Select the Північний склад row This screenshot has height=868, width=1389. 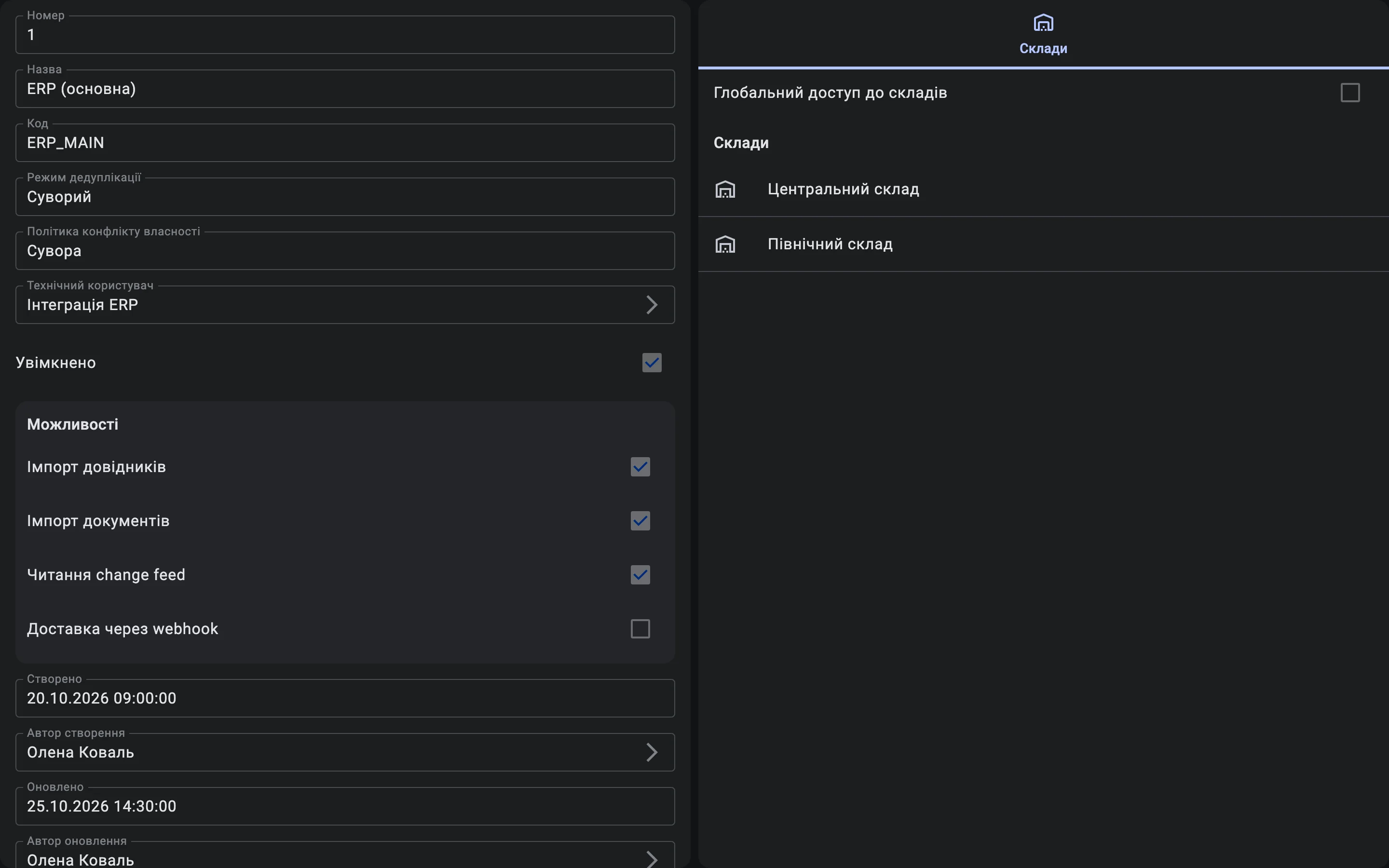(x=1043, y=244)
